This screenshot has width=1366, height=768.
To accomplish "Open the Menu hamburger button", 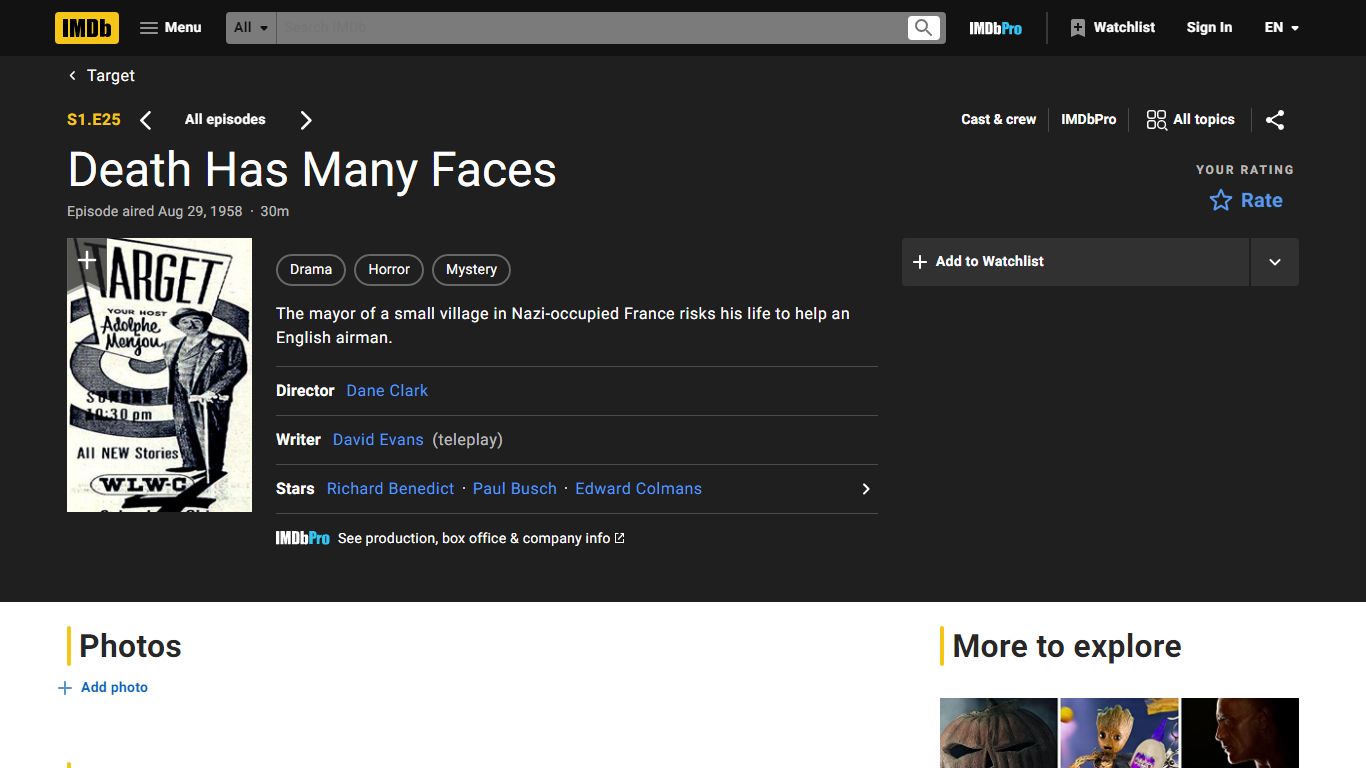I will [x=171, y=28].
